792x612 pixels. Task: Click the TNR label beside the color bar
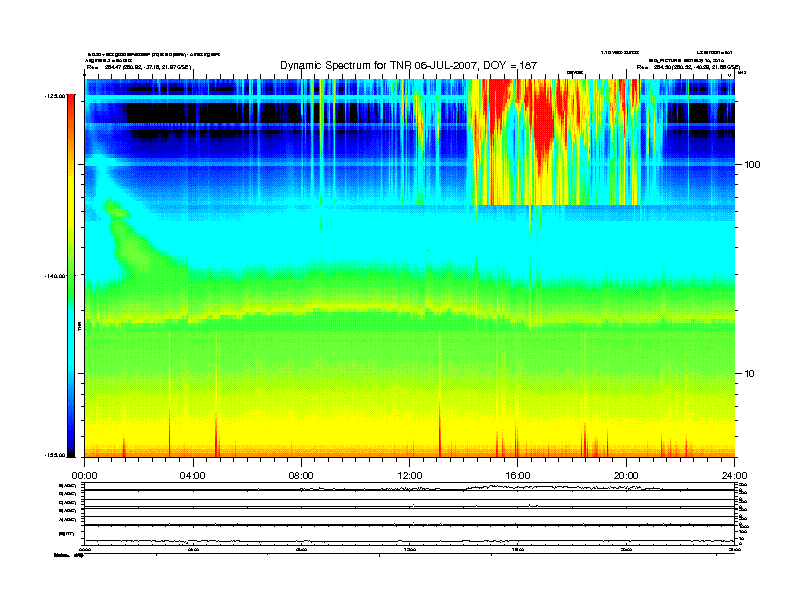79,326
